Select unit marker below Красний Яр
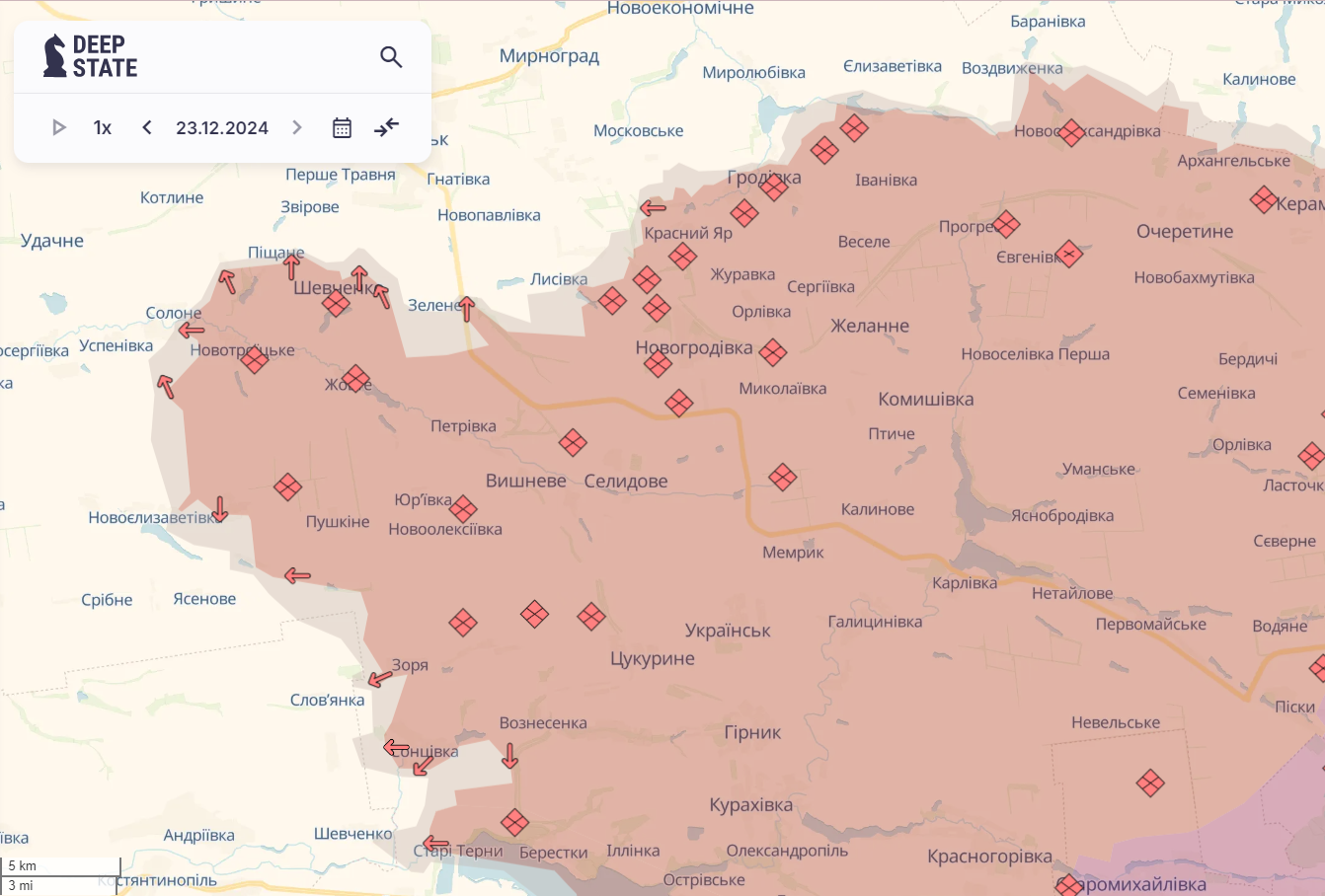The height and width of the screenshot is (896, 1325). [x=682, y=257]
